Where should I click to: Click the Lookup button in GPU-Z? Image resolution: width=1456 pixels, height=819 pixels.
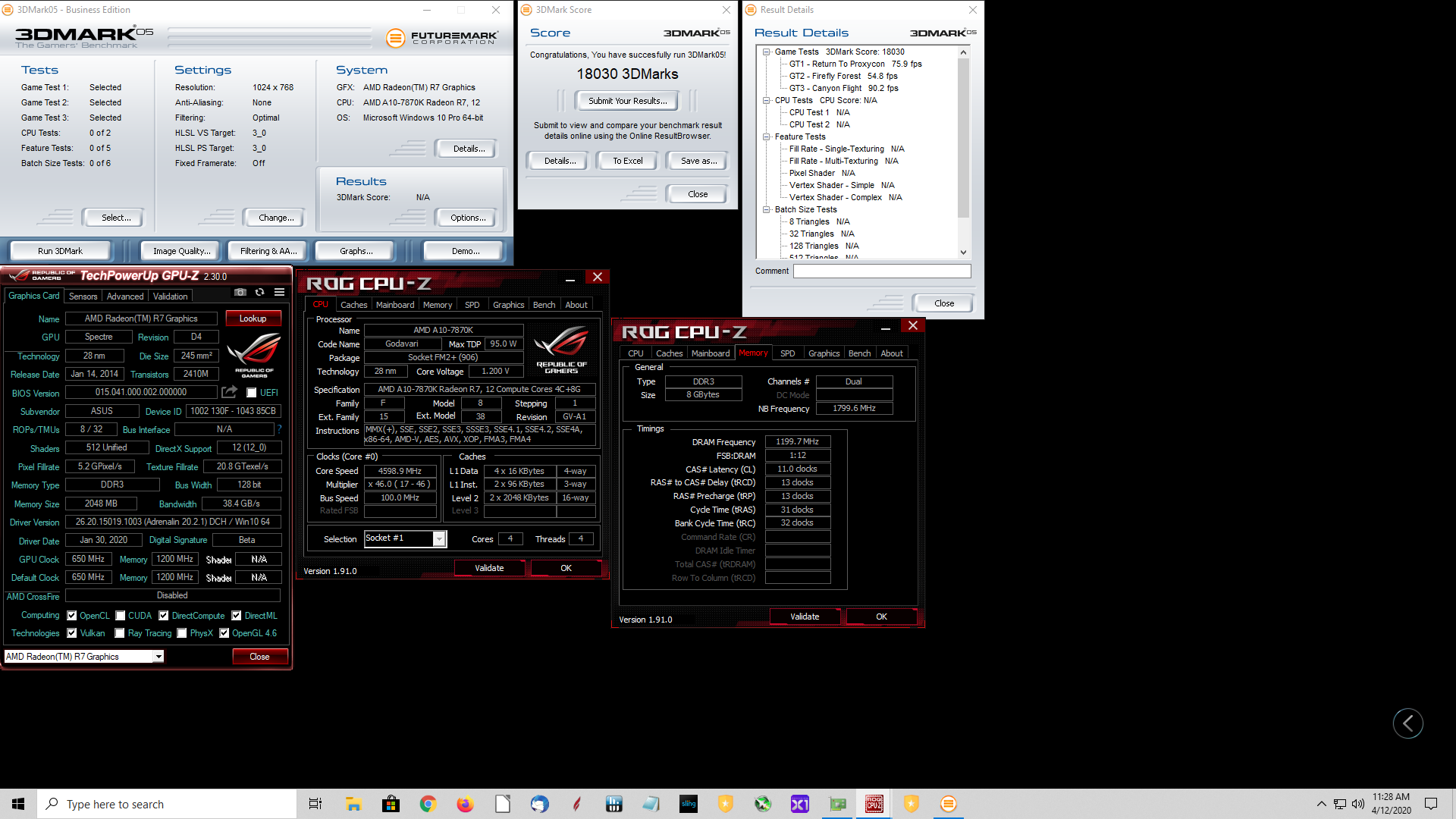click(x=253, y=318)
